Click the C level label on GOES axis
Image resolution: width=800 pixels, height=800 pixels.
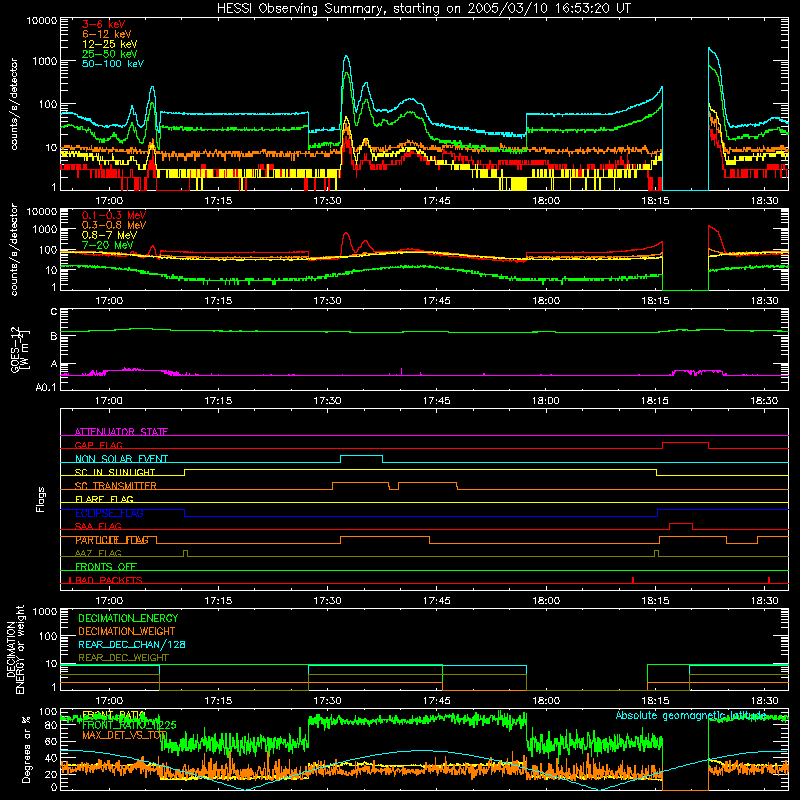pyautogui.click(x=53, y=311)
